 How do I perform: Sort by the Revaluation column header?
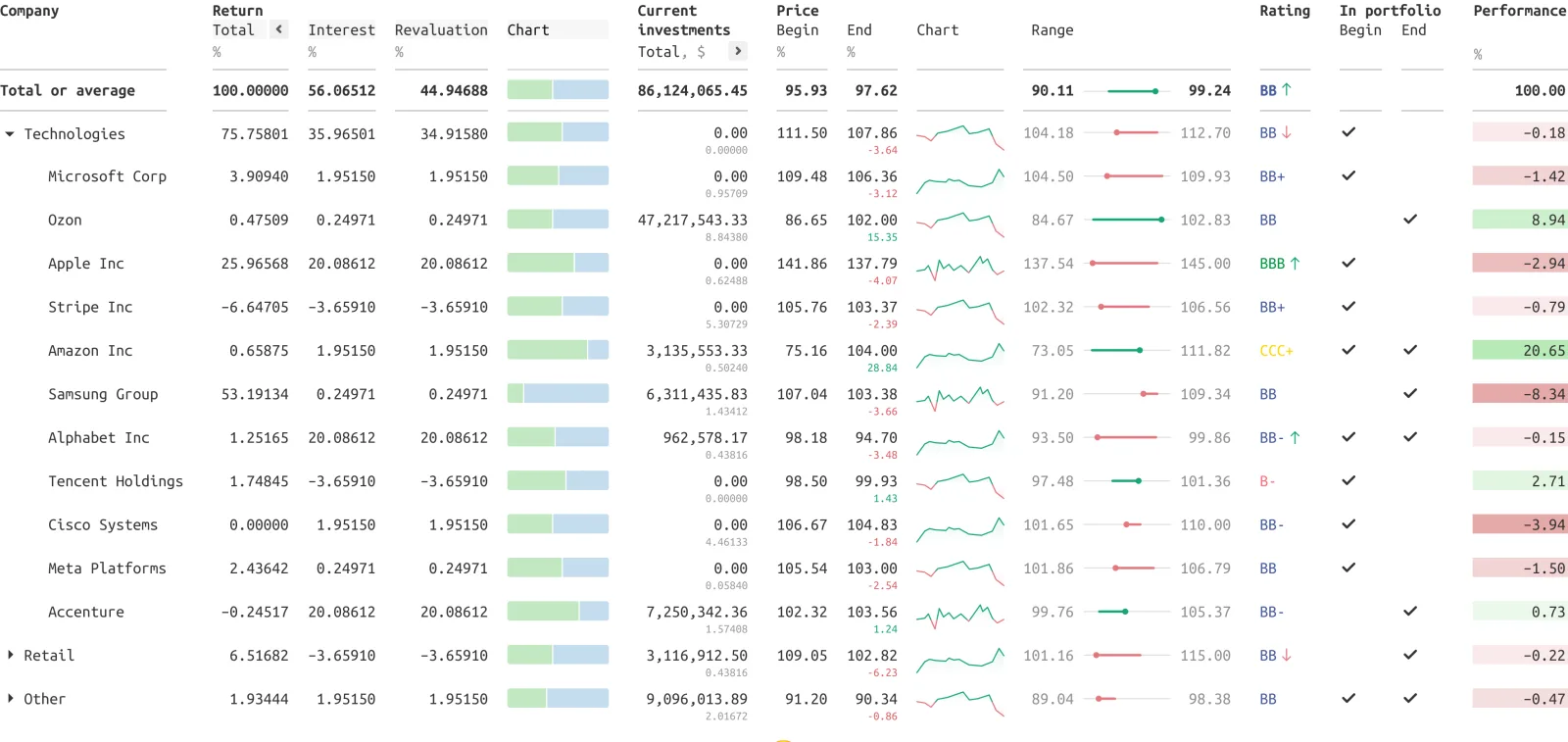point(441,30)
